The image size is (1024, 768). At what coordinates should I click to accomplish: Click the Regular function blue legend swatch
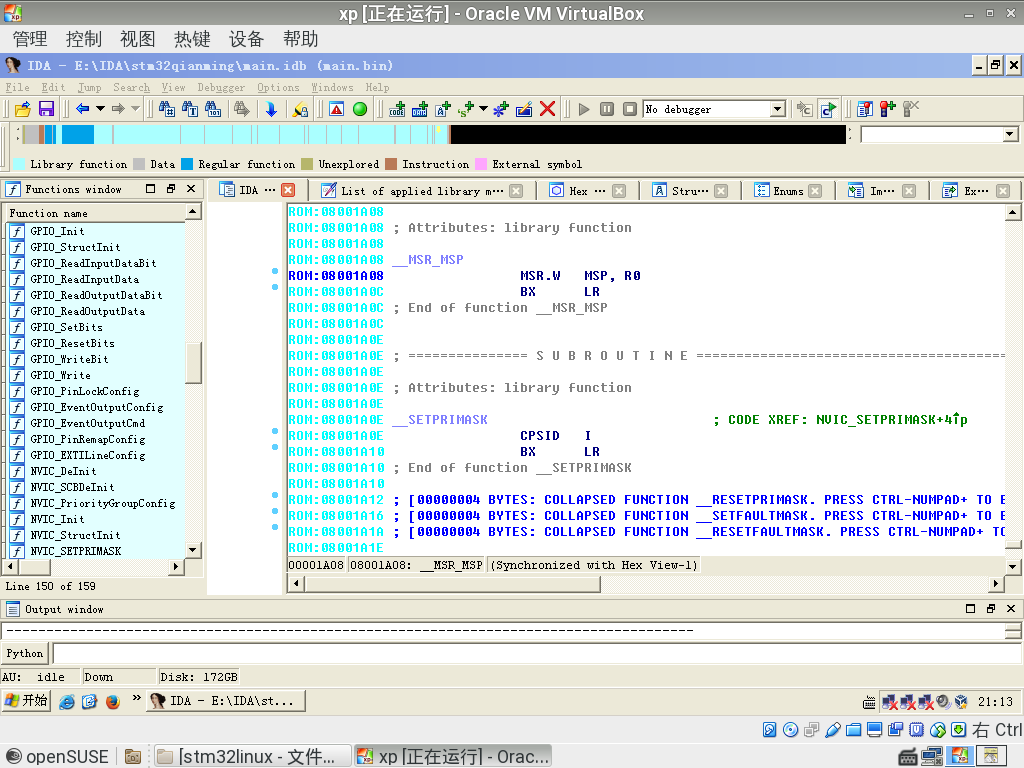(187, 164)
